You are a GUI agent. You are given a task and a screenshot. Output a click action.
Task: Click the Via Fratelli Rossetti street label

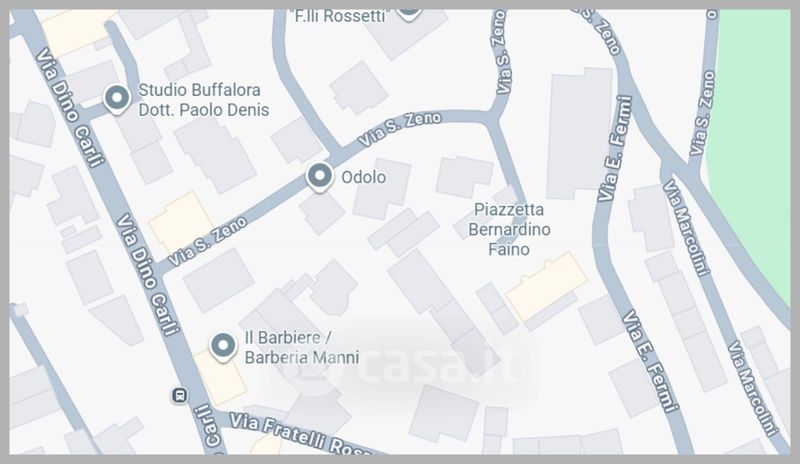(301, 434)
